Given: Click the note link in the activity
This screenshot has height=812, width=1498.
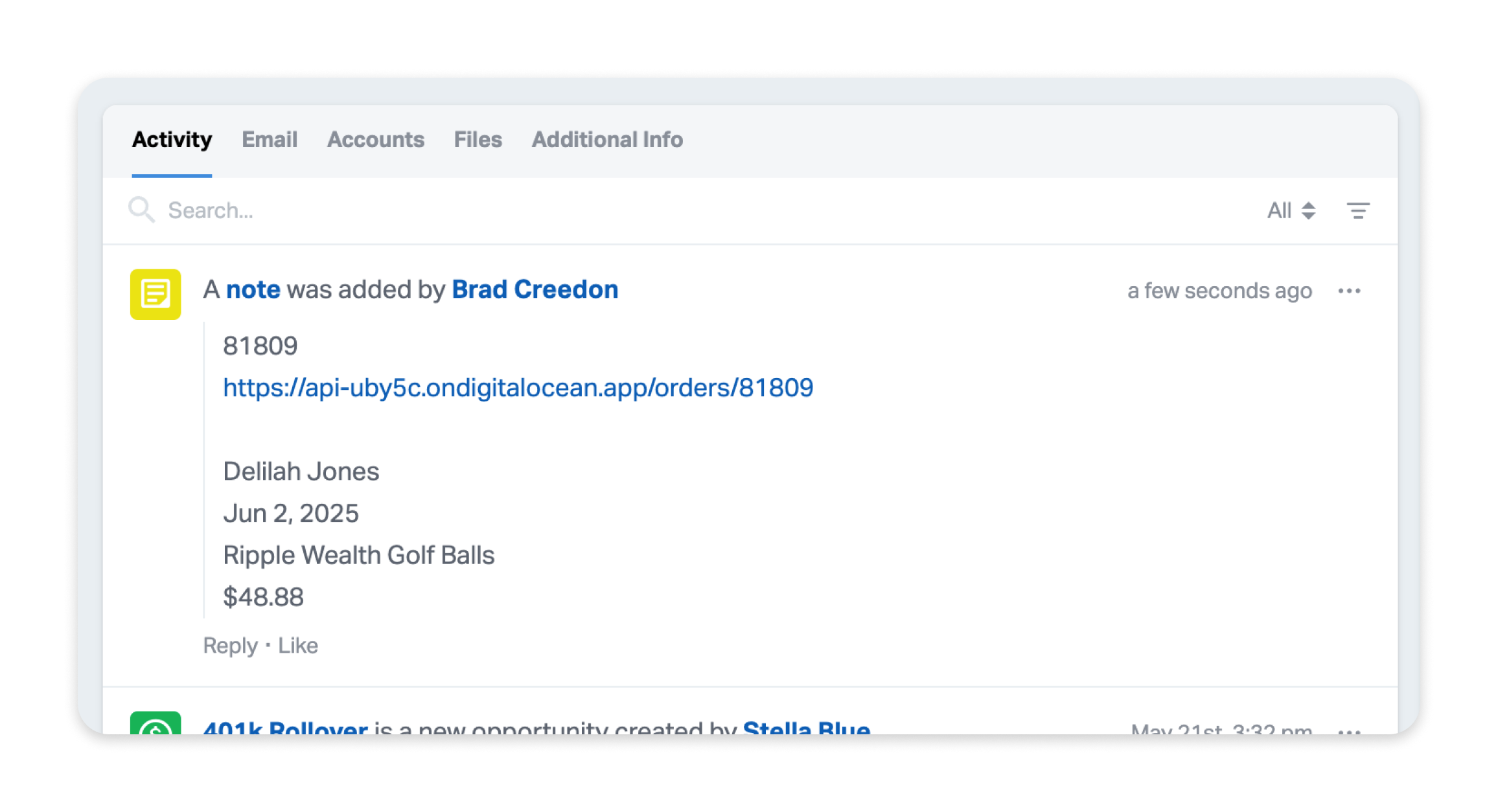Looking at the screenshot, I should pos(253,289).
